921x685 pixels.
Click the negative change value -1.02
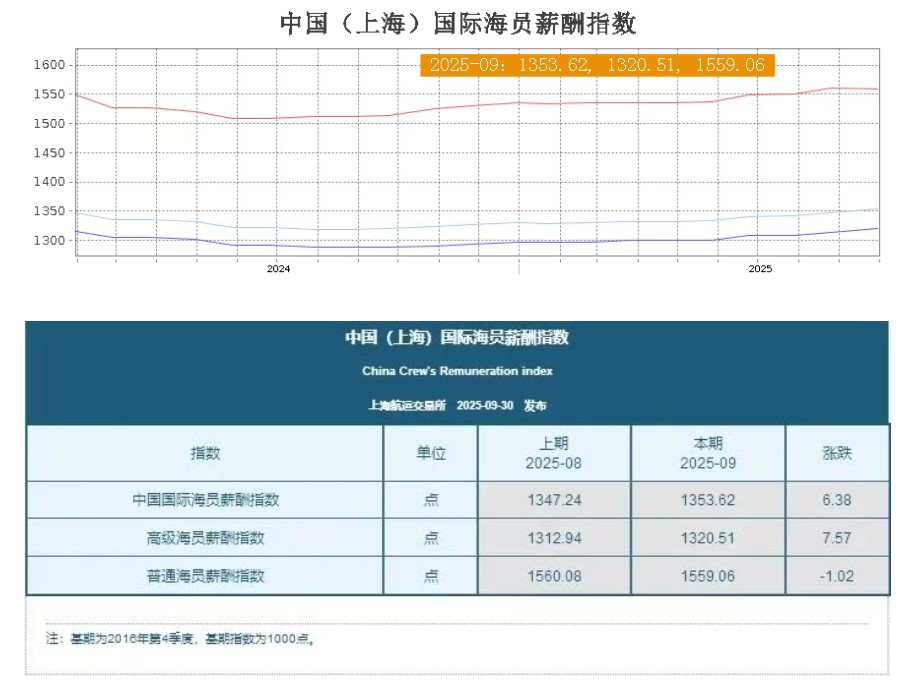(x=838, y=575)
